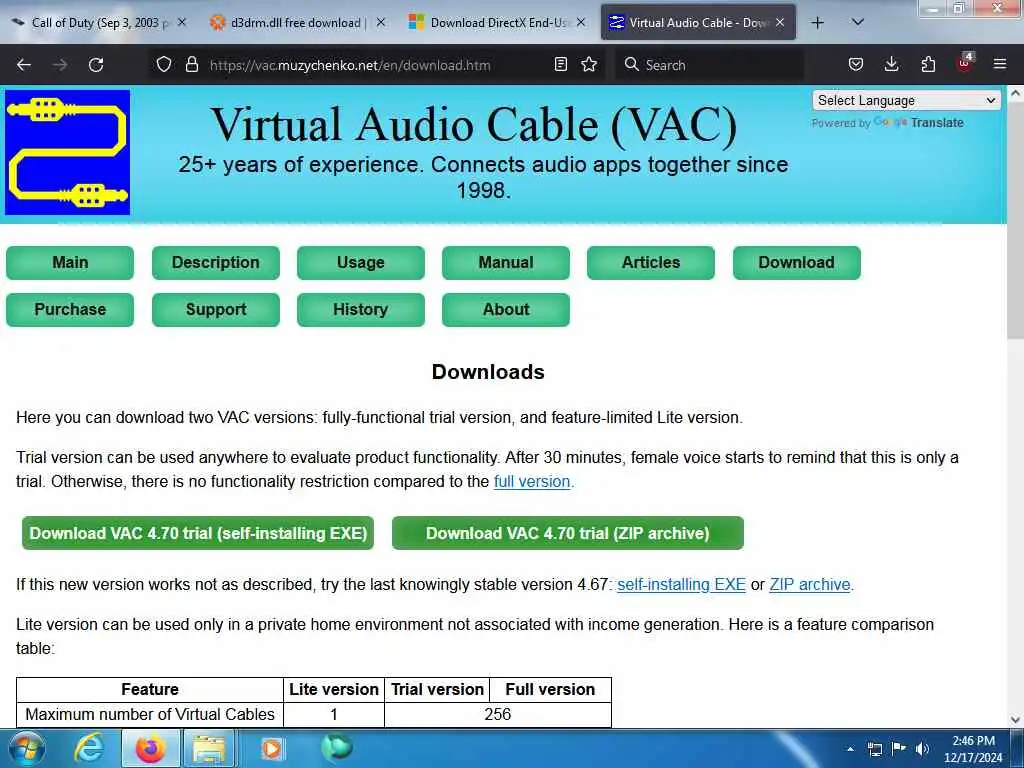Open the Windows Start orb

(x=27, y=748)
